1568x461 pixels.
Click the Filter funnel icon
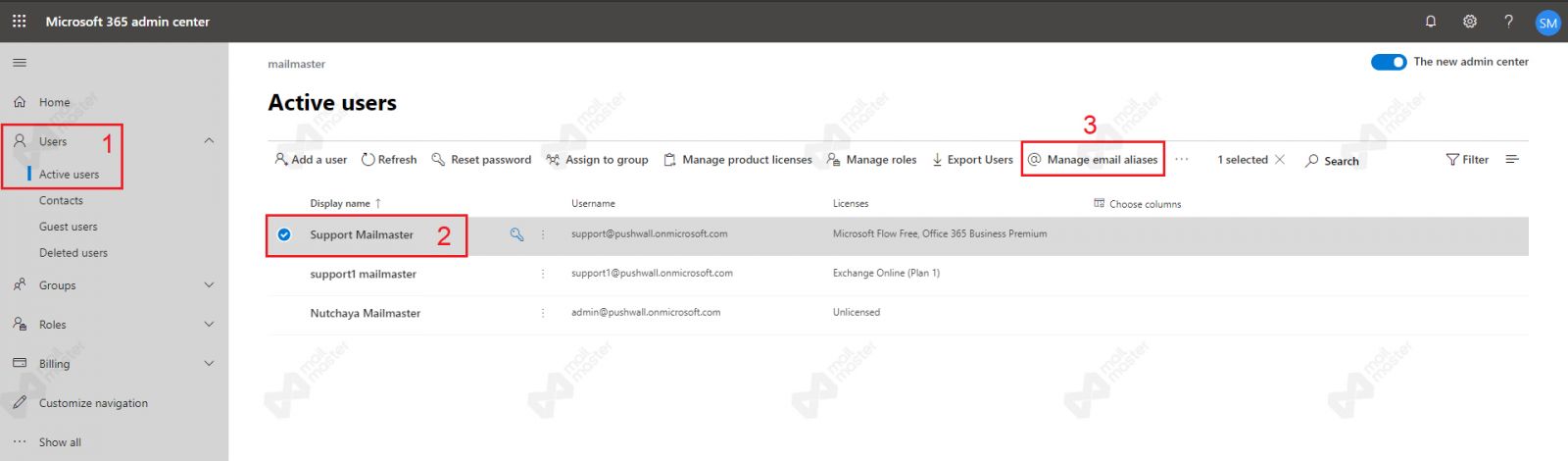tap(1452, 160)
